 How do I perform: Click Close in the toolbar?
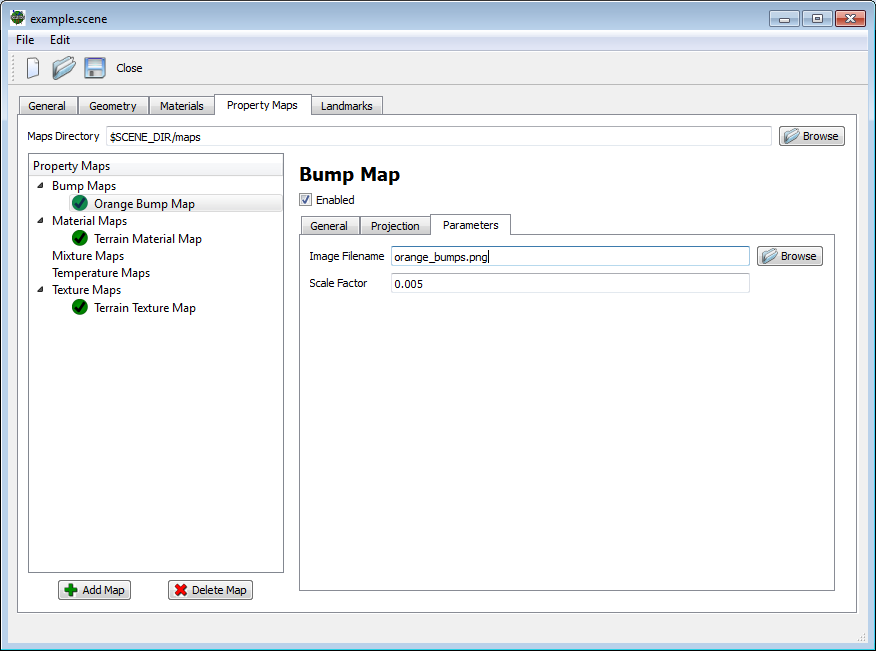tap(129, 67)
